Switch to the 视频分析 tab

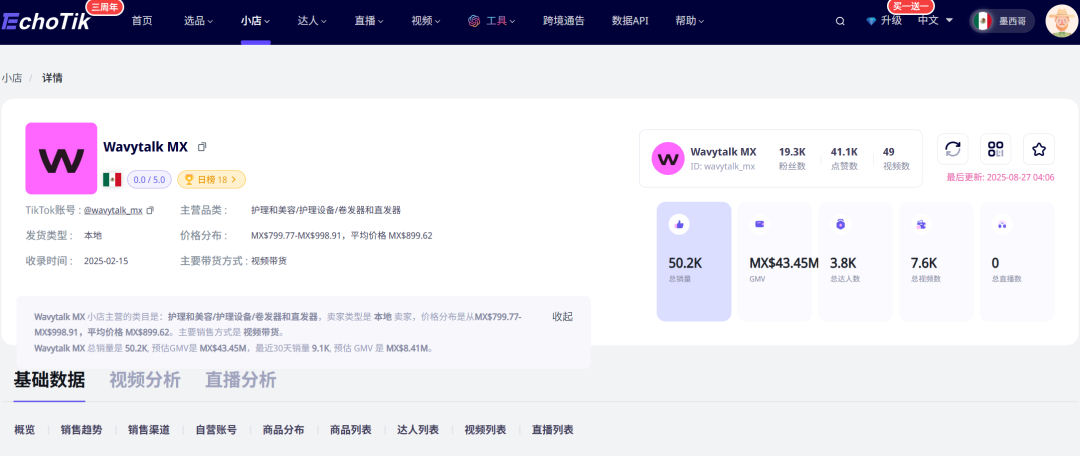(145, 380)
